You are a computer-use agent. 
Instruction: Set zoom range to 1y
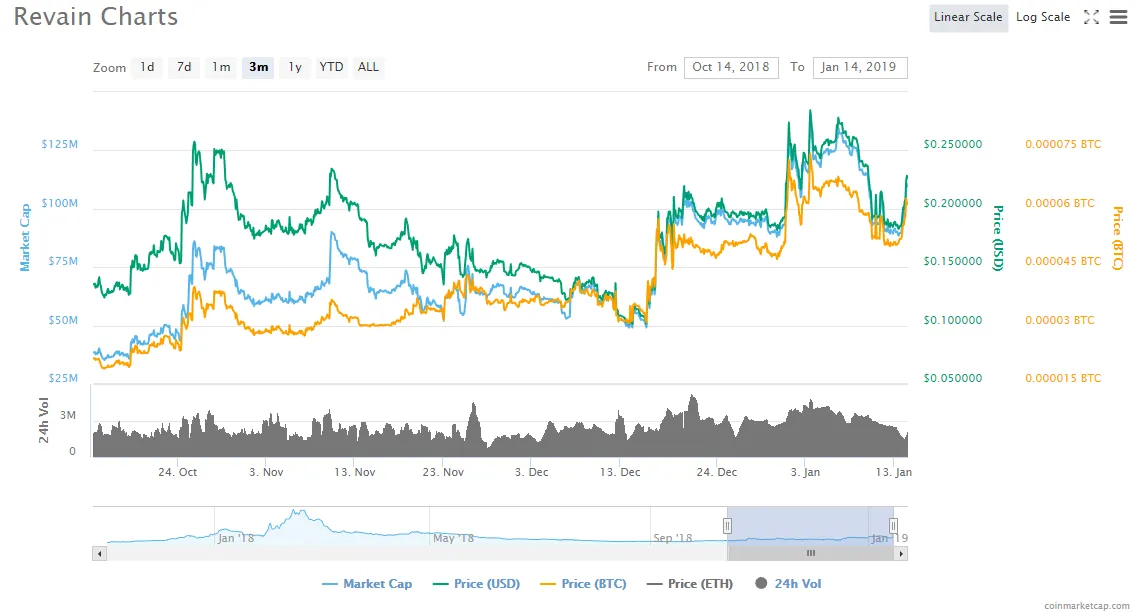[x=295, y=67]
